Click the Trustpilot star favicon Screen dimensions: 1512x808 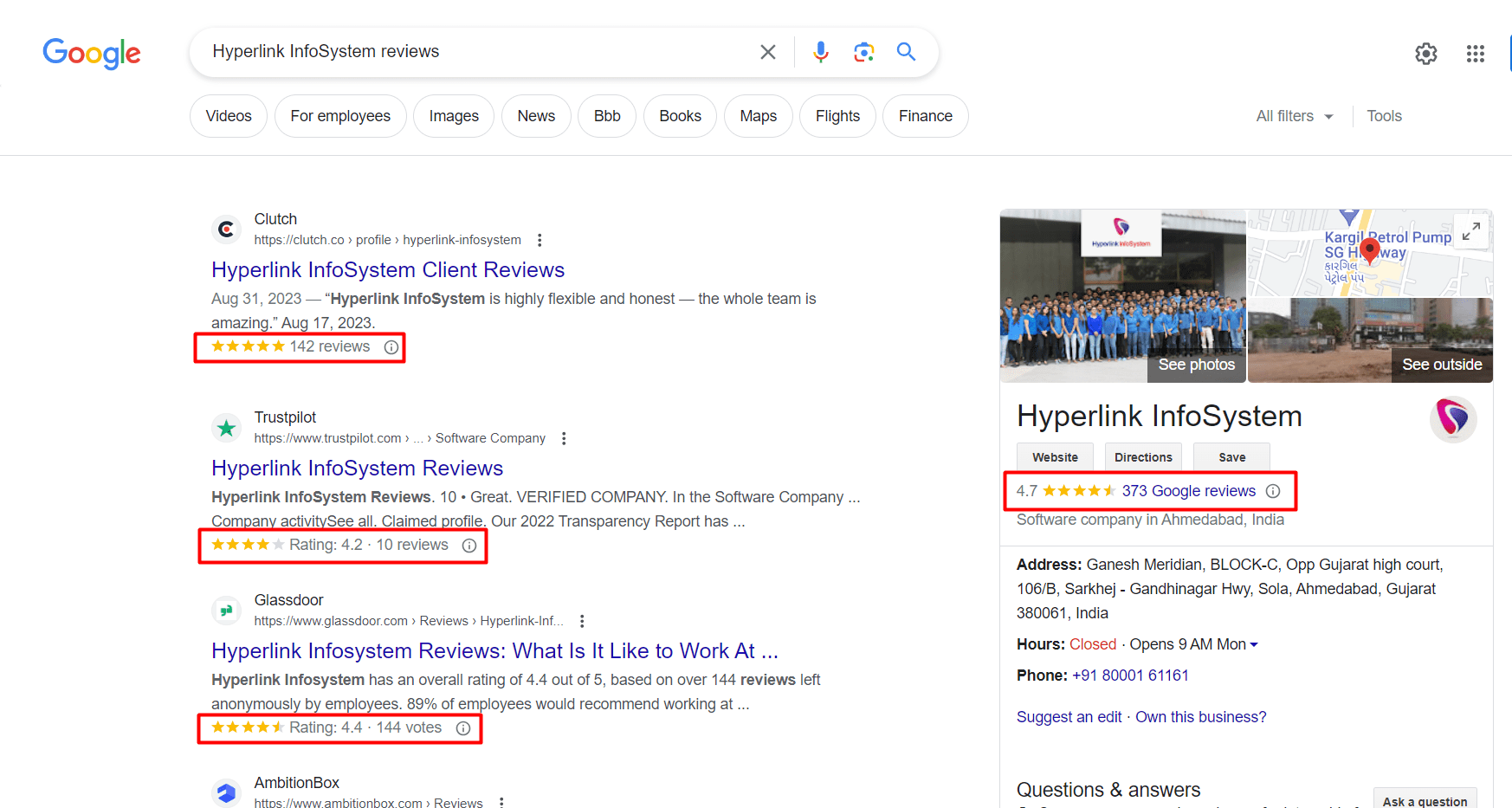[226, 428]
